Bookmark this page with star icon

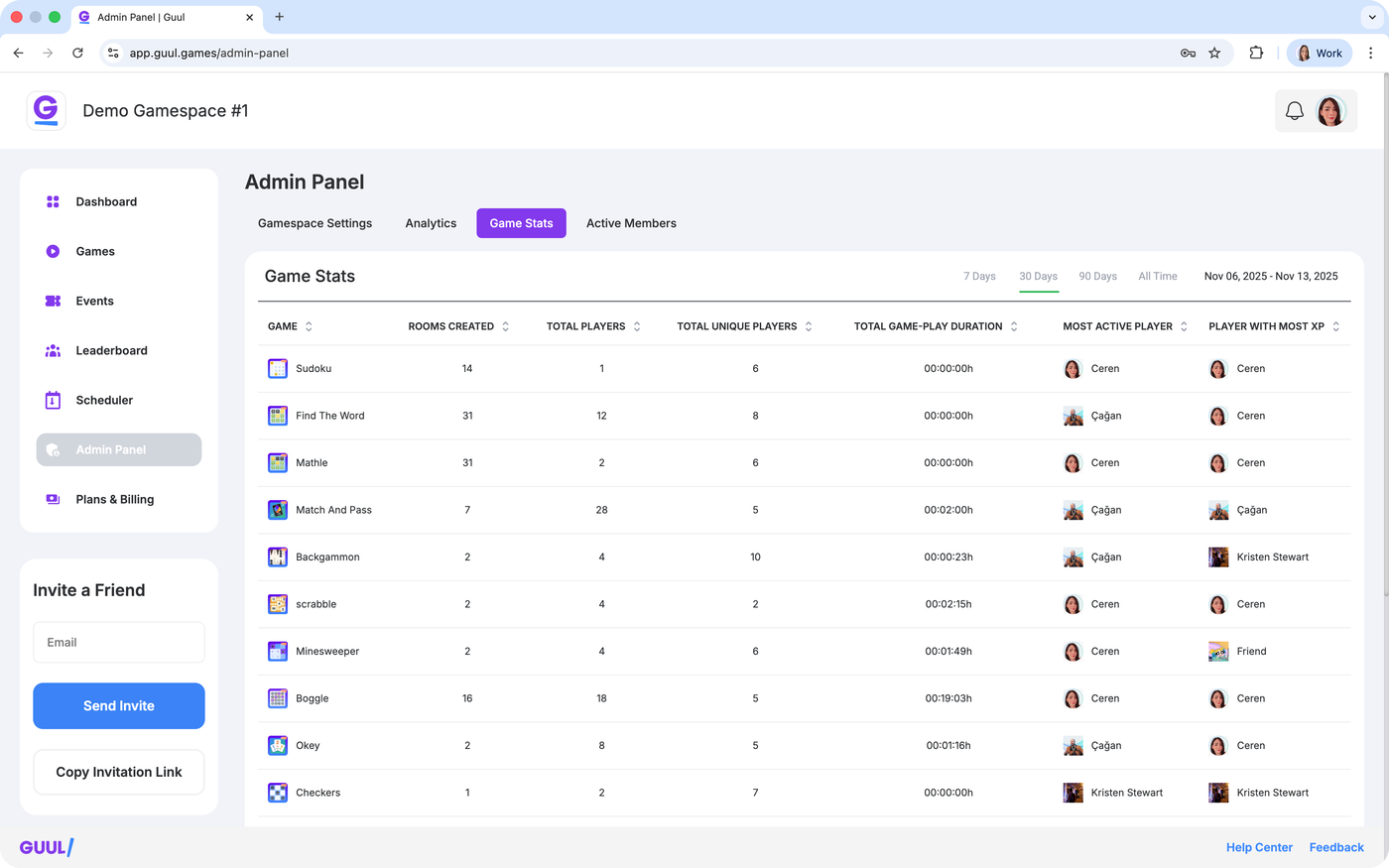tap(1214, 54)
